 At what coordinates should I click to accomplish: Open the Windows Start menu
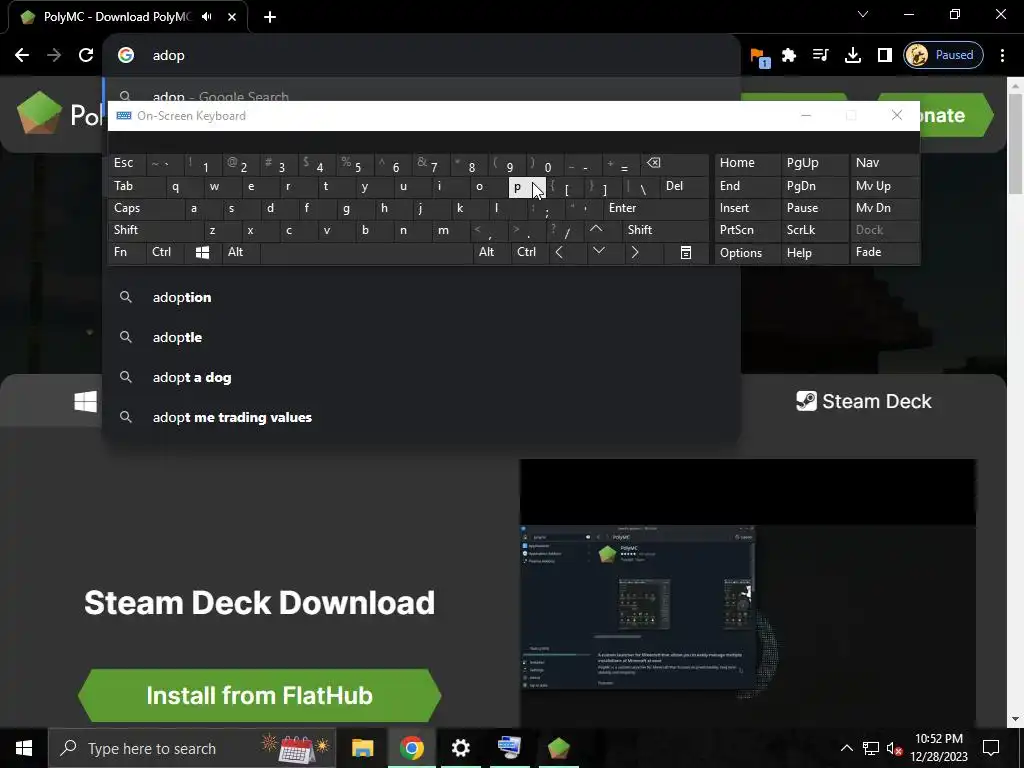coord(24,748)
